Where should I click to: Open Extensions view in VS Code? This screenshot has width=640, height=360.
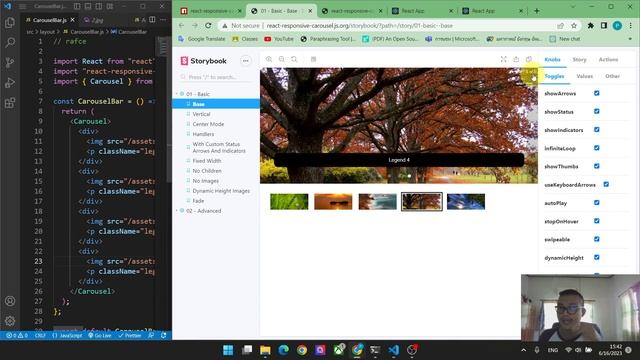(x=10, y=102)
